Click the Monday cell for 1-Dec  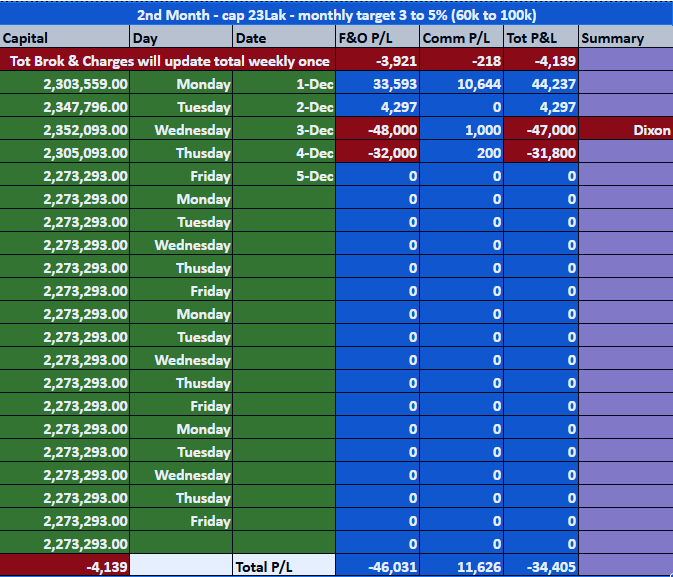[x=181, y=83]
